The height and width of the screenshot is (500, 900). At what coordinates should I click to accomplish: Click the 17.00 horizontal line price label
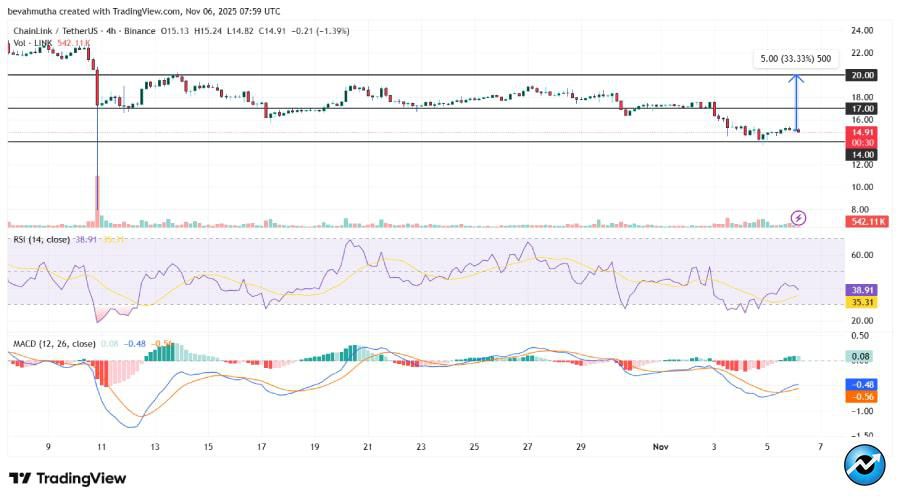[861, 108]
